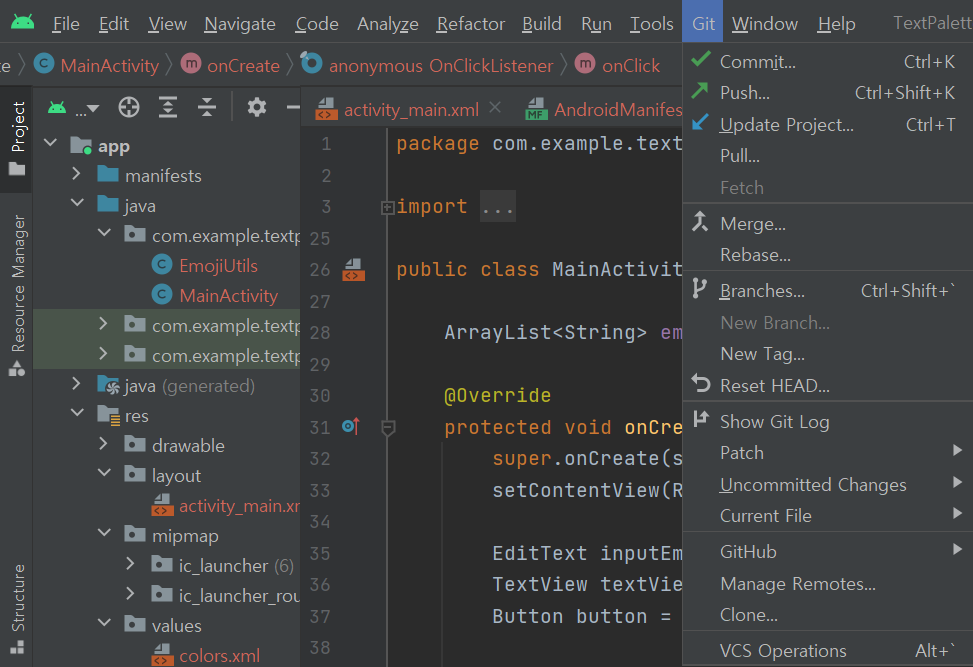Collapse the values folder
This screenshot has height=667, width=973.
point(105,623)
